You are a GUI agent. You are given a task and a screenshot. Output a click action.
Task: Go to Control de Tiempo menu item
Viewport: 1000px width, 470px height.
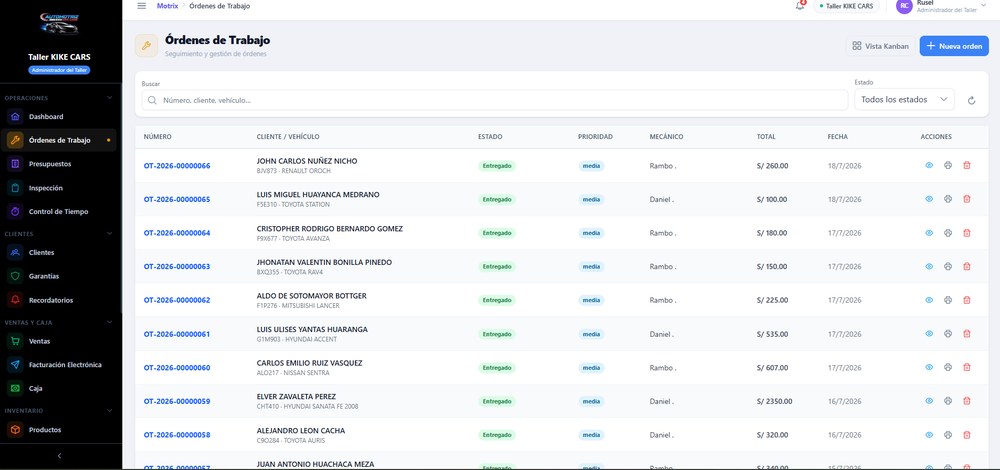point(59,211)
